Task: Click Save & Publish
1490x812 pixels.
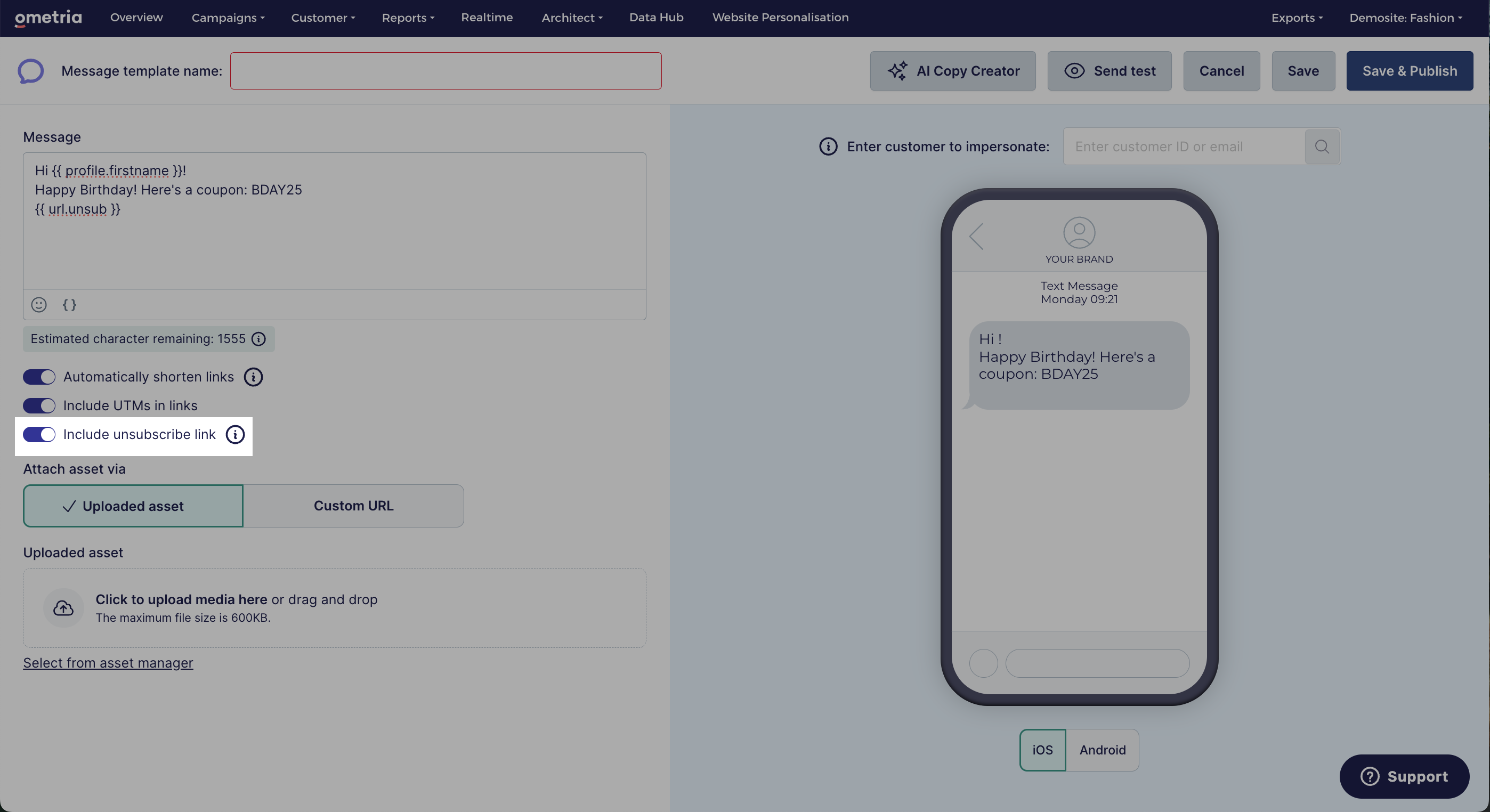Action: tap(1409, 71)
